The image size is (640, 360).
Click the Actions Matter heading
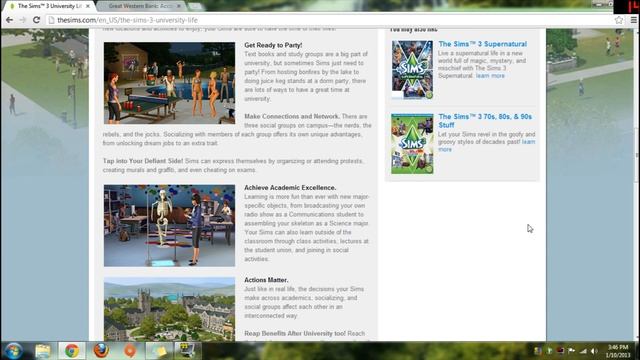click(x=266, y=280)
